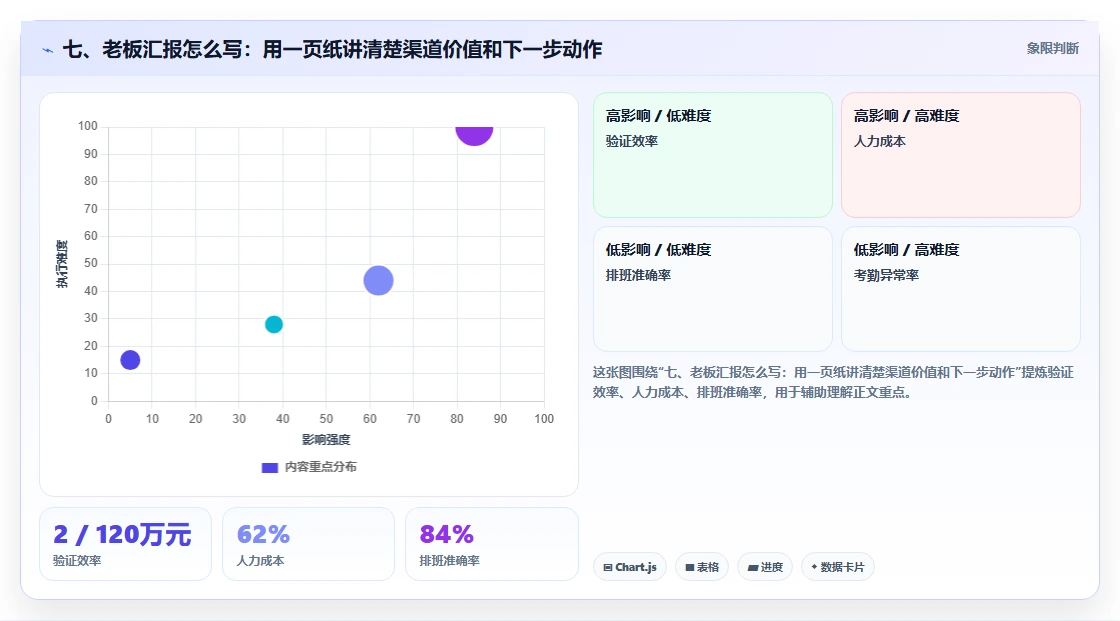
Task: Select the 低影响 / 低难度 quadrant card
Action: (713, 289)
